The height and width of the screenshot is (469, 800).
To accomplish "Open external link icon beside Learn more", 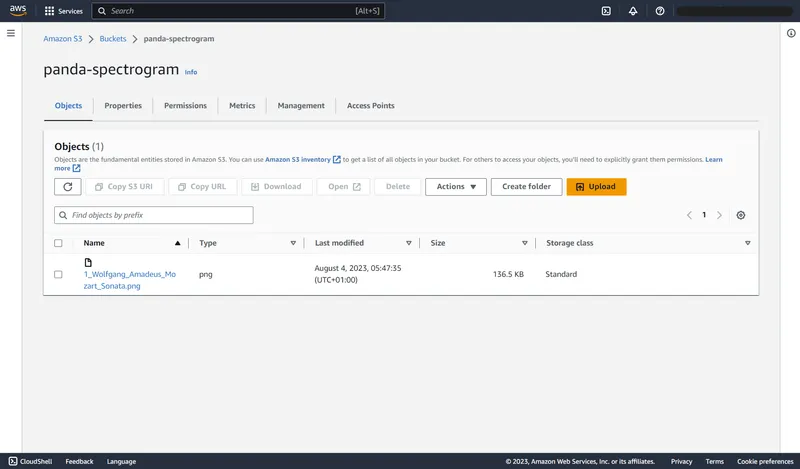I will pyautogui.click(x=77, y=168).
